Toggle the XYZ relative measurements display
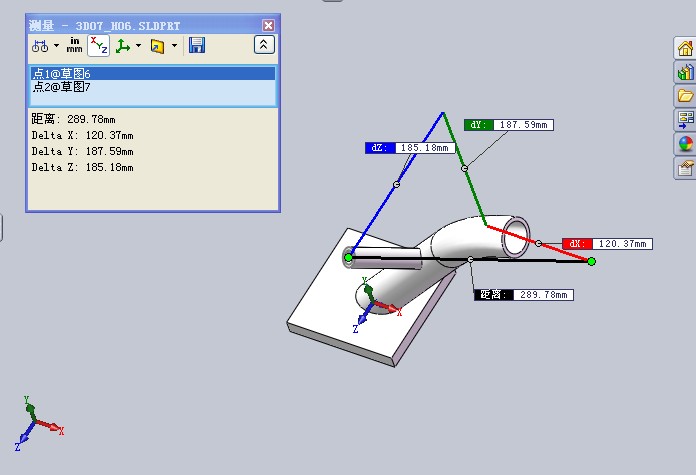The height and width of the screenshot is (475, 696). pos(99,45)
